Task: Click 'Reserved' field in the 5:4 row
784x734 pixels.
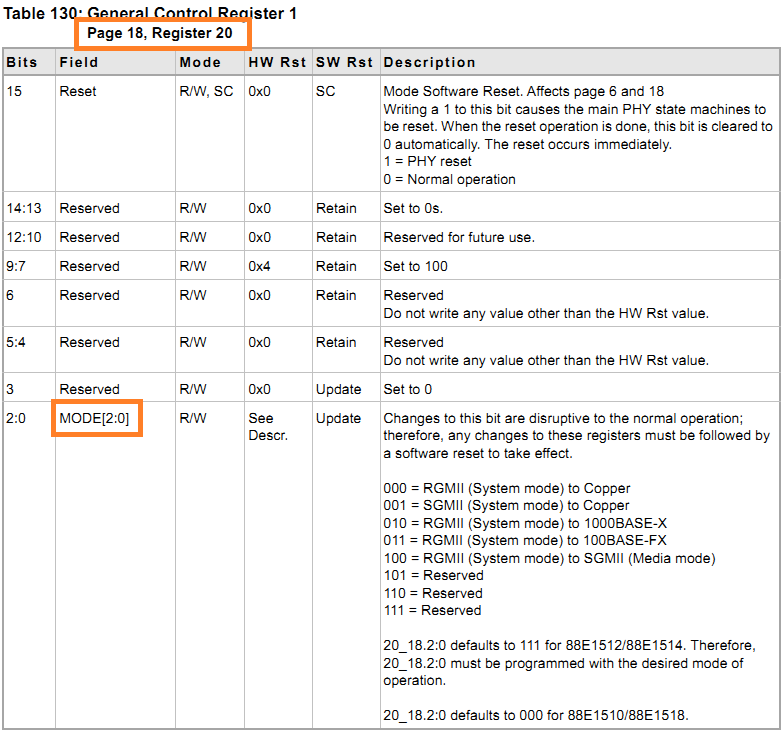Action: pos(90,342)
